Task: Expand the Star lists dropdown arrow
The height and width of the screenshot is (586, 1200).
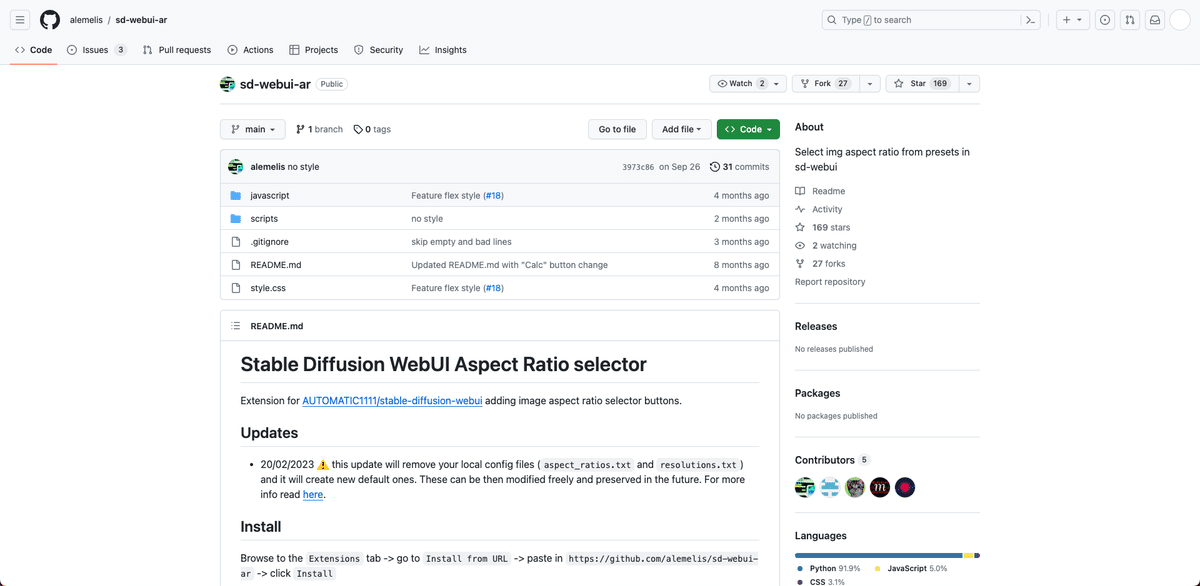Action: pos(969,84)
